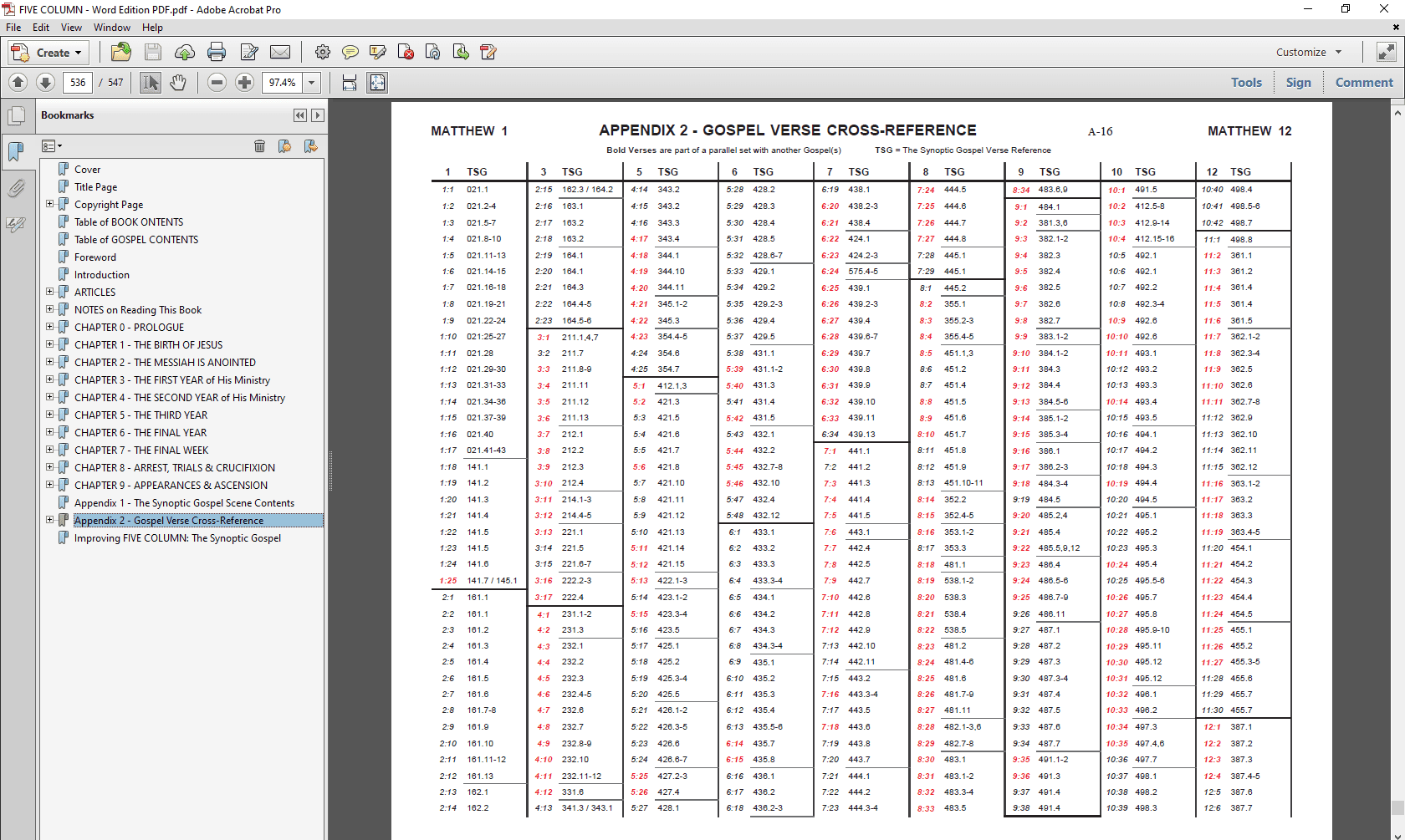
Task: Click the page number field
Action: (78, 82)
